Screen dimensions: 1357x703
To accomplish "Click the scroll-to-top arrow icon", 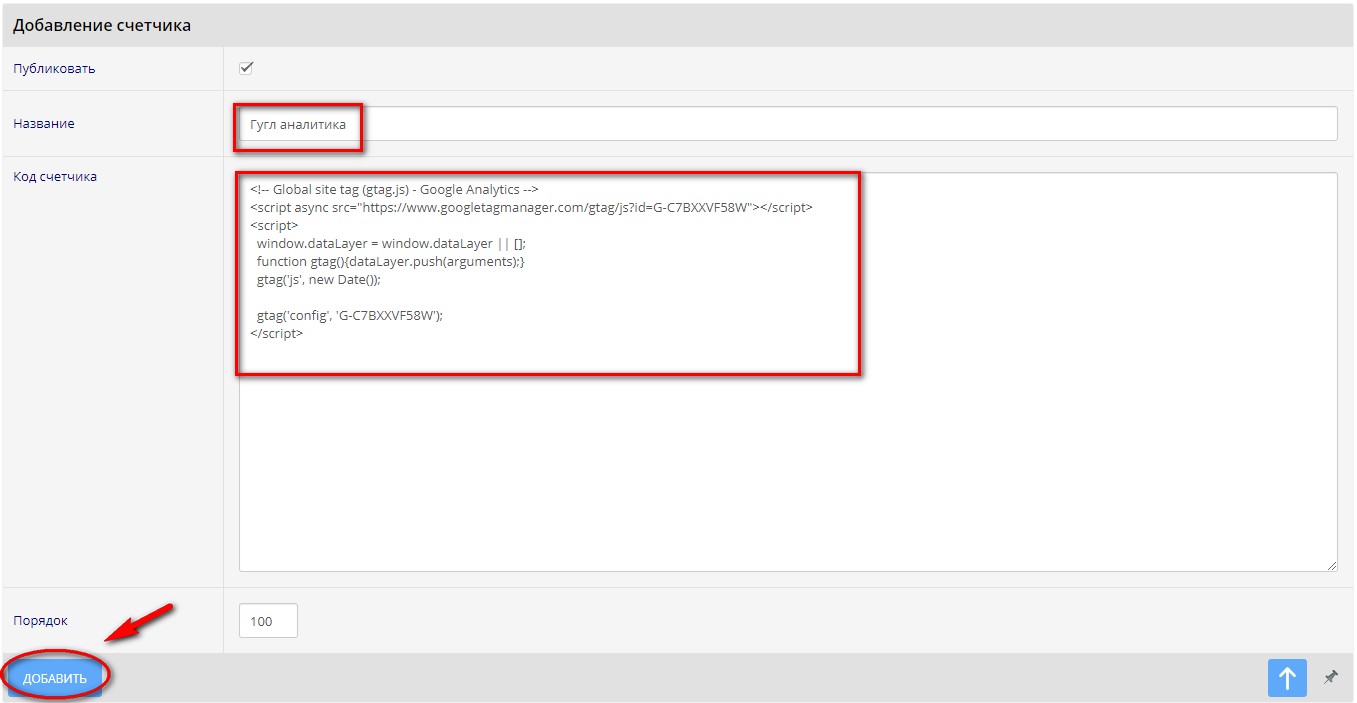I will coord(1288,678).
